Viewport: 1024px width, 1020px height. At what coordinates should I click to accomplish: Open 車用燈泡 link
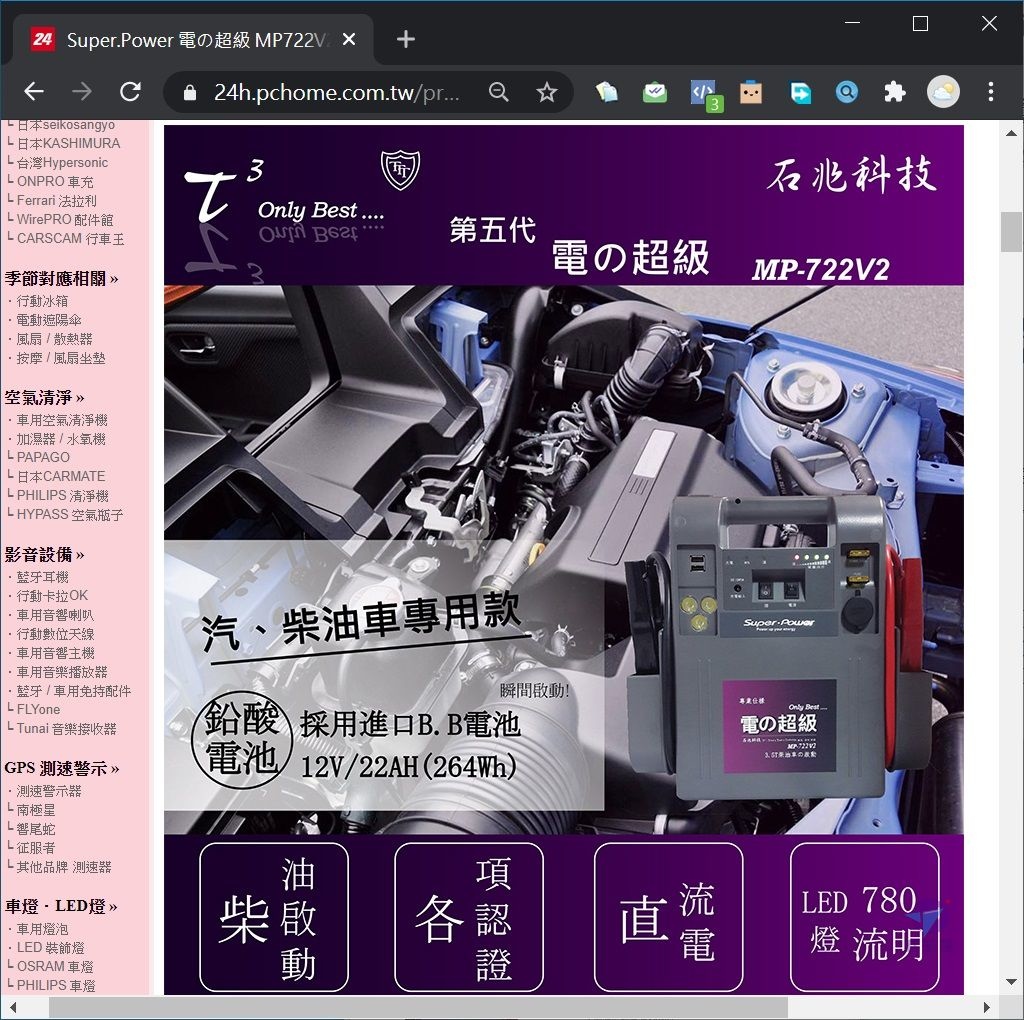[x=42, y=929]
